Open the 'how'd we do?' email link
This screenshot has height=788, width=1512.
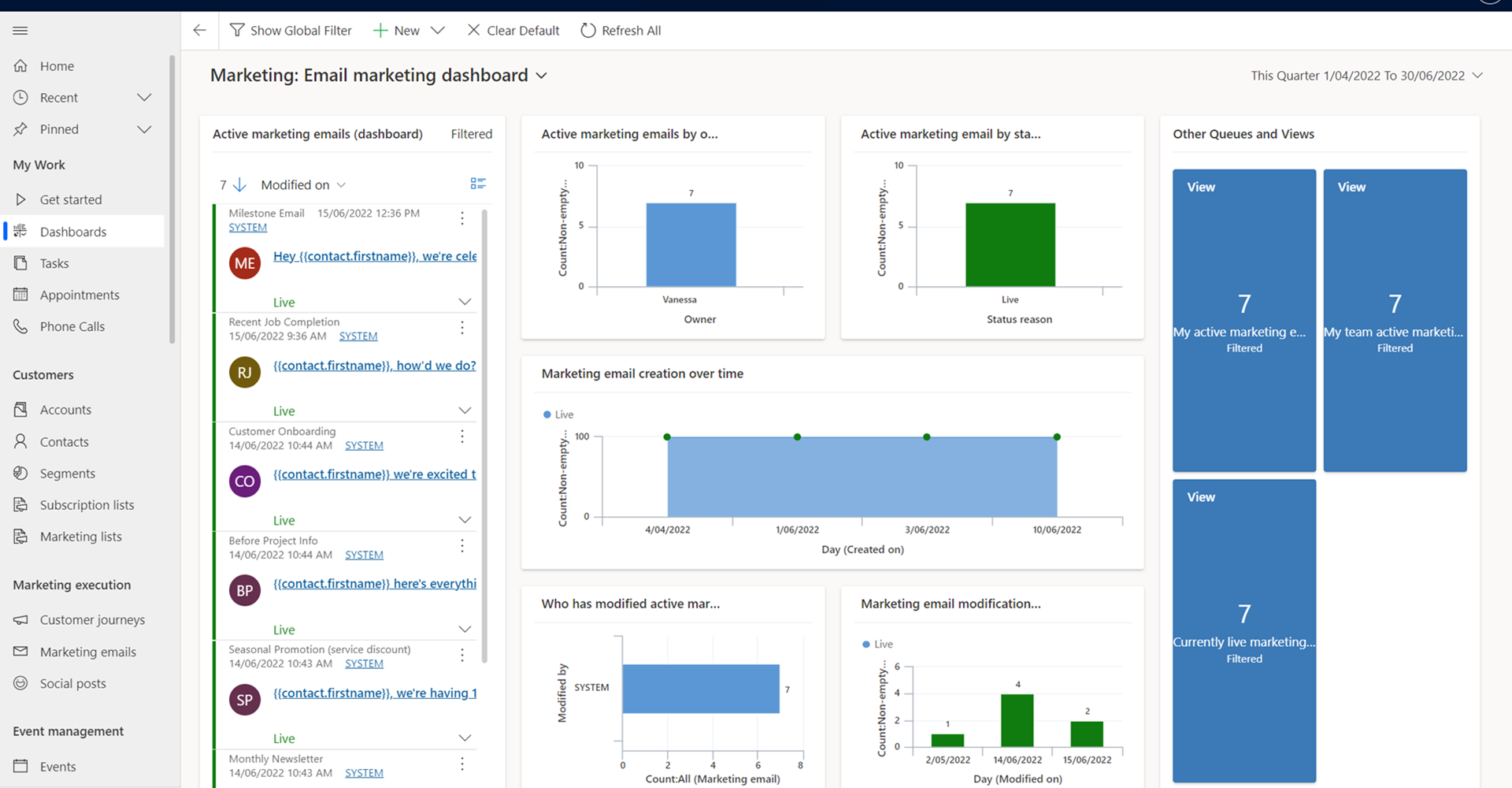coord(374,366)
